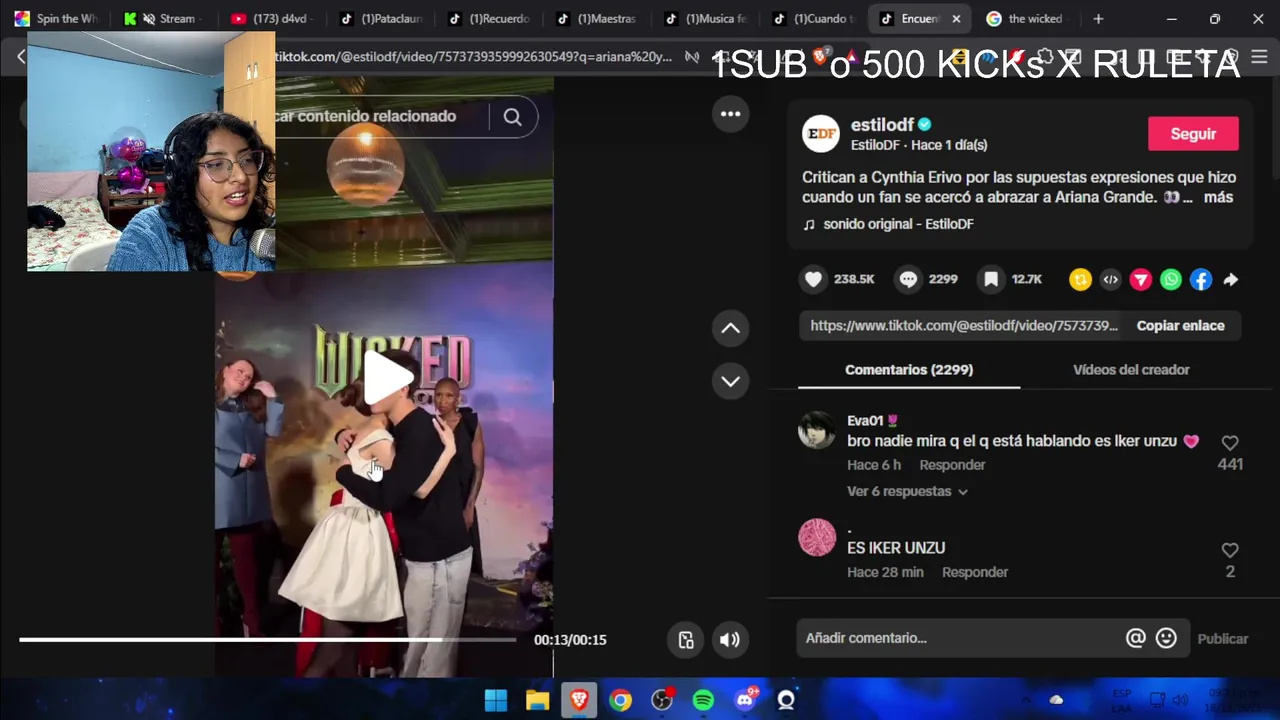Repost the video using the yellow icon
The width and height of the screenshot is (1280, 720).
click(x=1080, y=280)
